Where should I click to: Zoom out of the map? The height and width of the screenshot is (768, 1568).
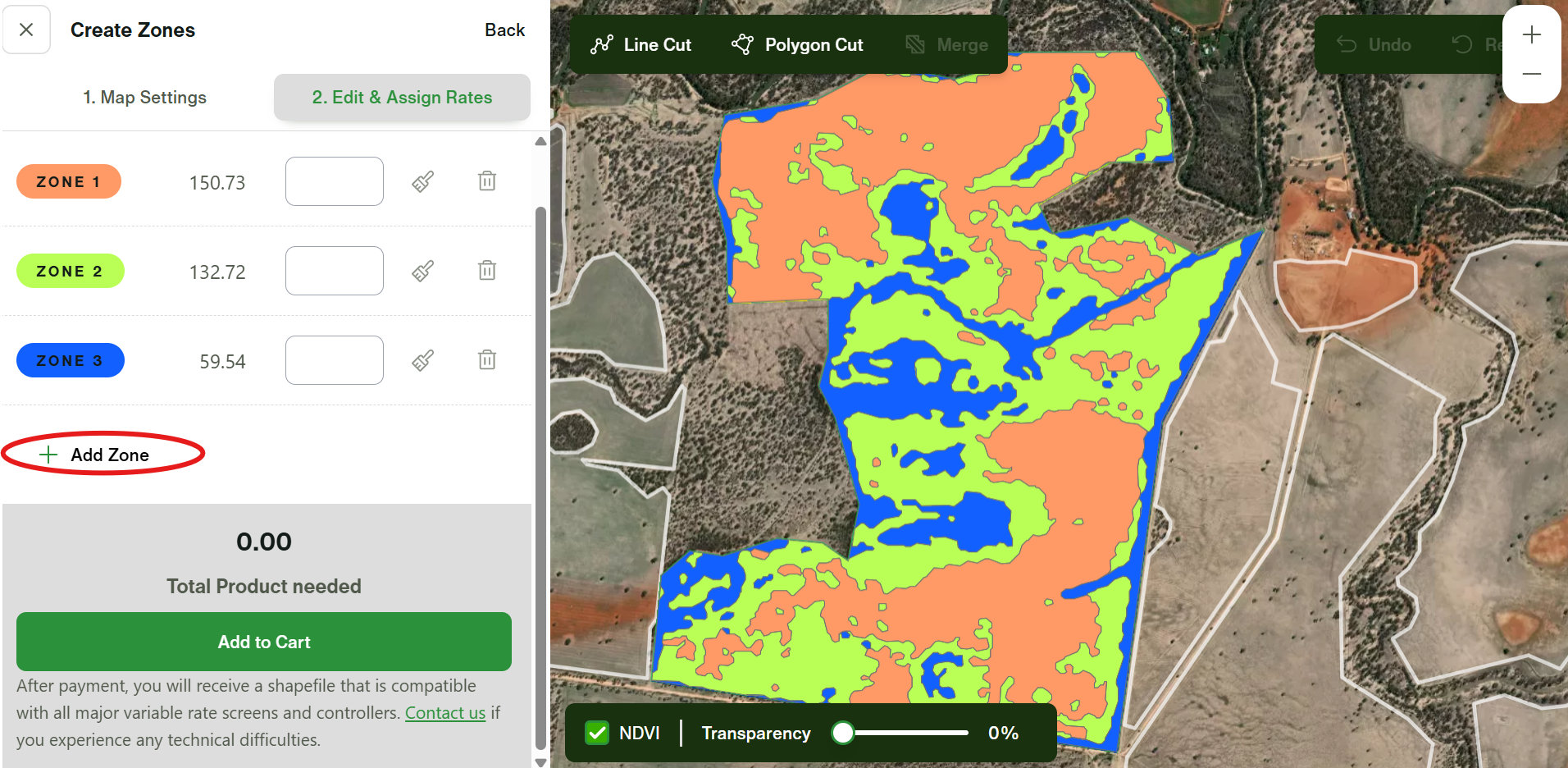[1531, 75]
